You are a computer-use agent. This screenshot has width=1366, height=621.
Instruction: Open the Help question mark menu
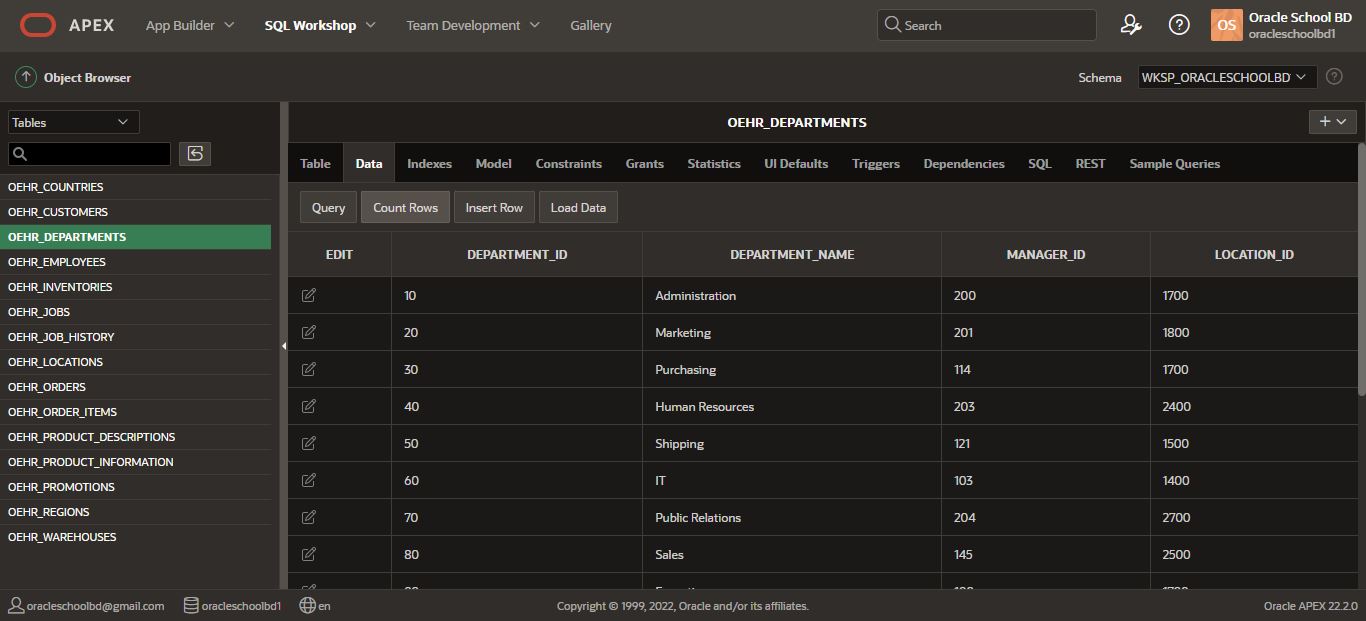pyautogui.click(x=1179, y=25)
